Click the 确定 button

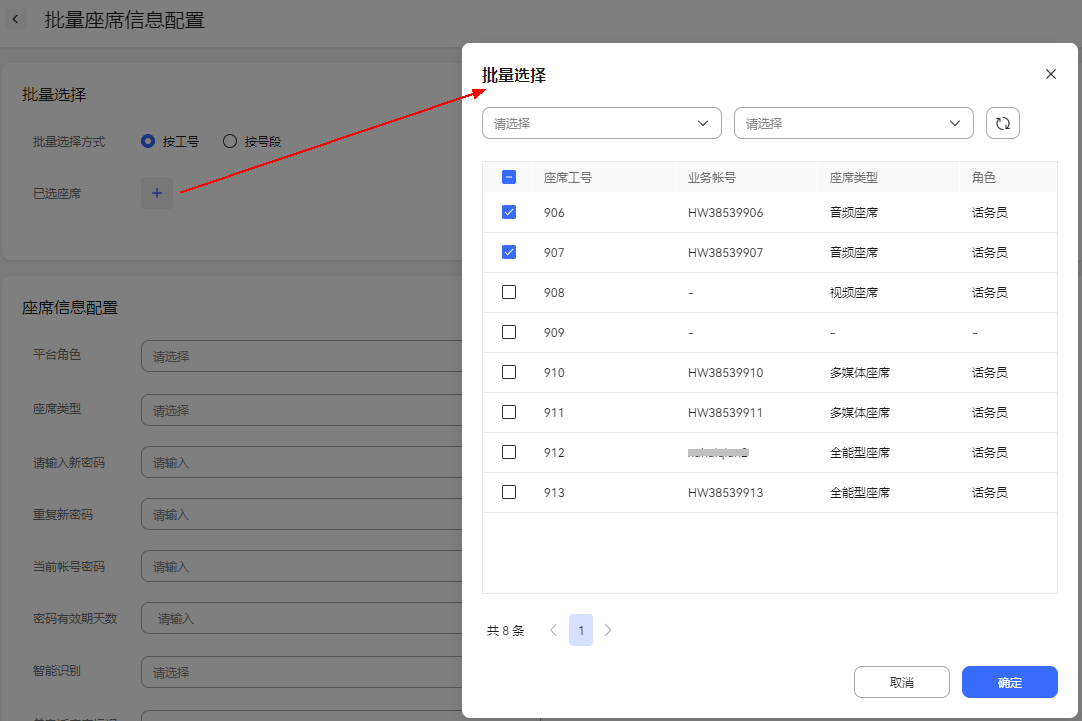[1009, 682]
